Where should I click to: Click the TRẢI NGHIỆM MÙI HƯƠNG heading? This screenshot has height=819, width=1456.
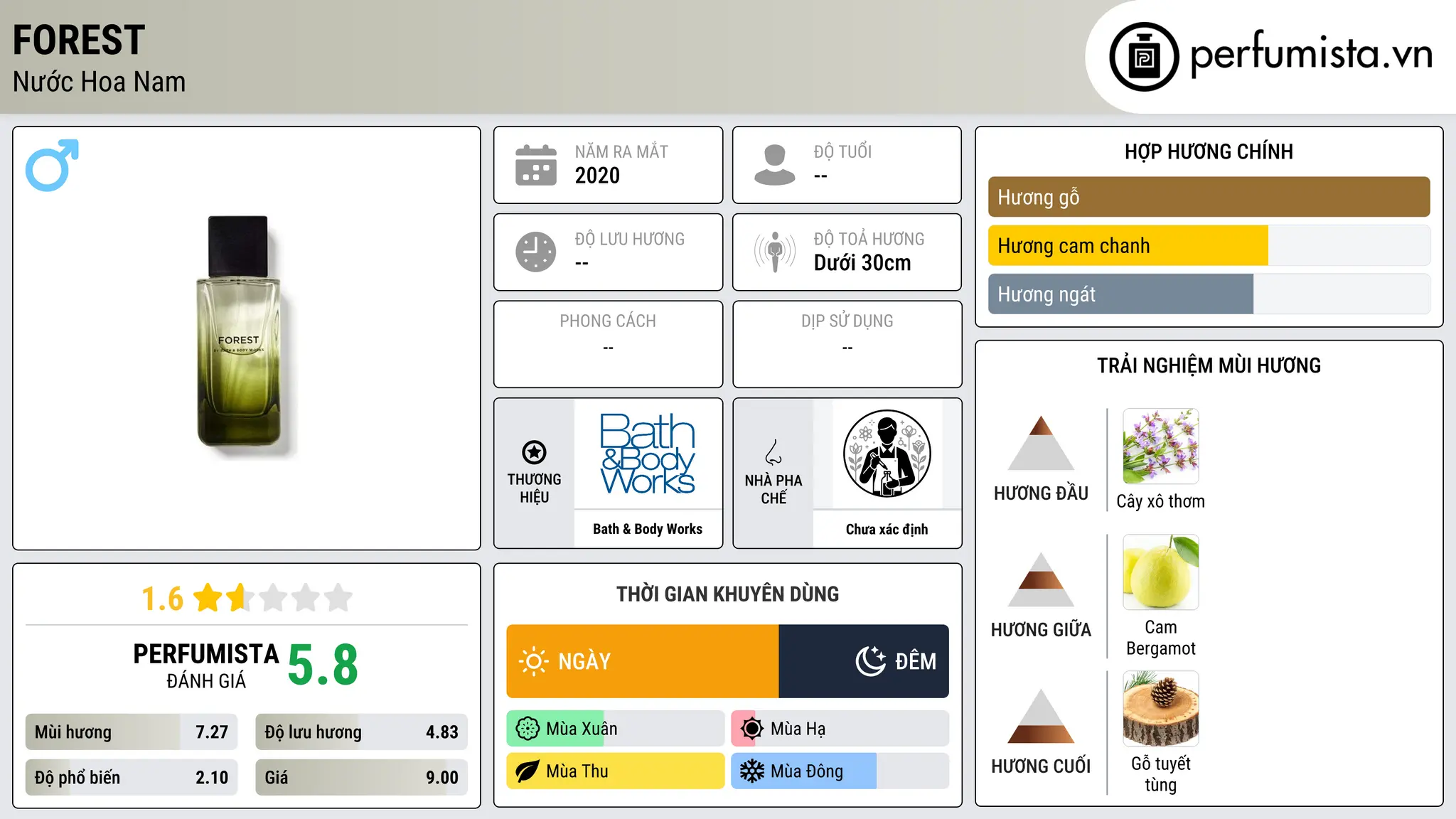coord(1209,365)
